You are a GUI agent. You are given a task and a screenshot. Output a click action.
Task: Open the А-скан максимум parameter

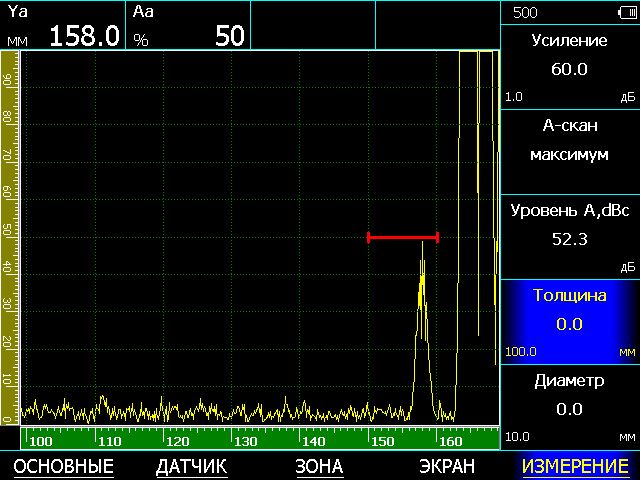[570, 152]
